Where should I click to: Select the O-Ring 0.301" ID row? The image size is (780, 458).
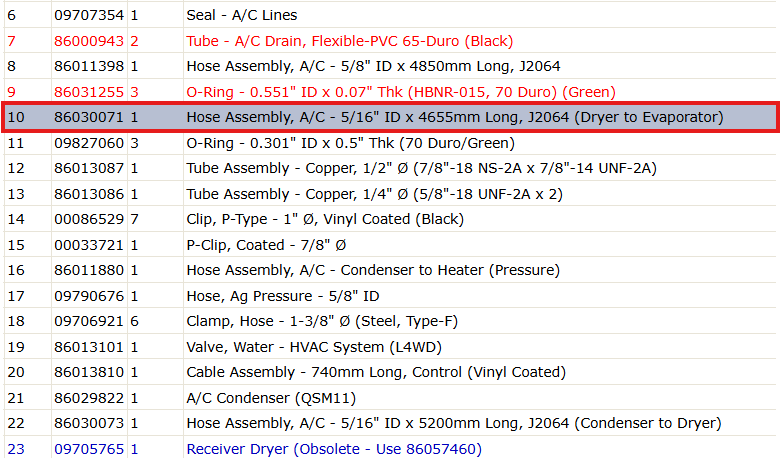coord(390,143)
